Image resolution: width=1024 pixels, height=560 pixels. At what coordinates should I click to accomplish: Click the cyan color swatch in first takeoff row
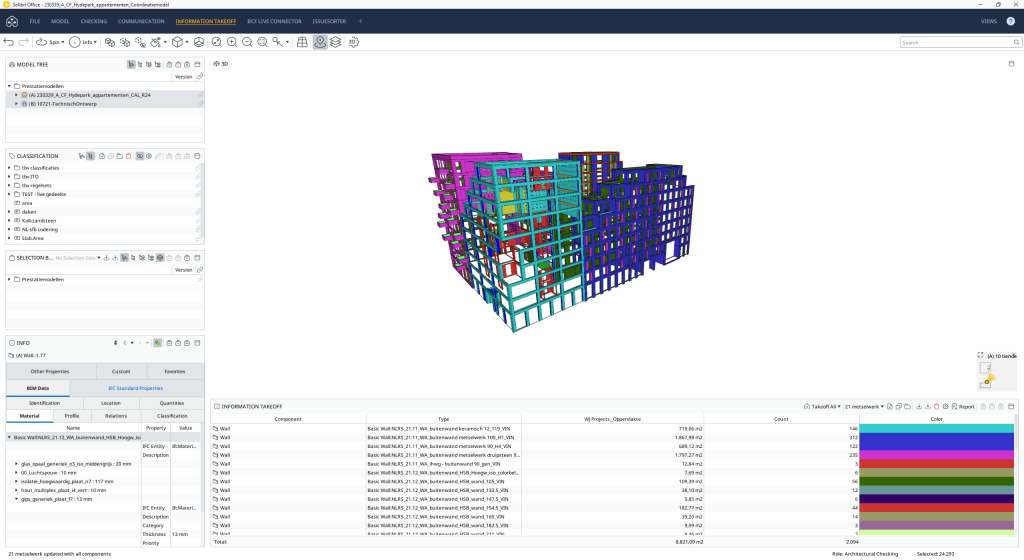[x=936, y=429]
